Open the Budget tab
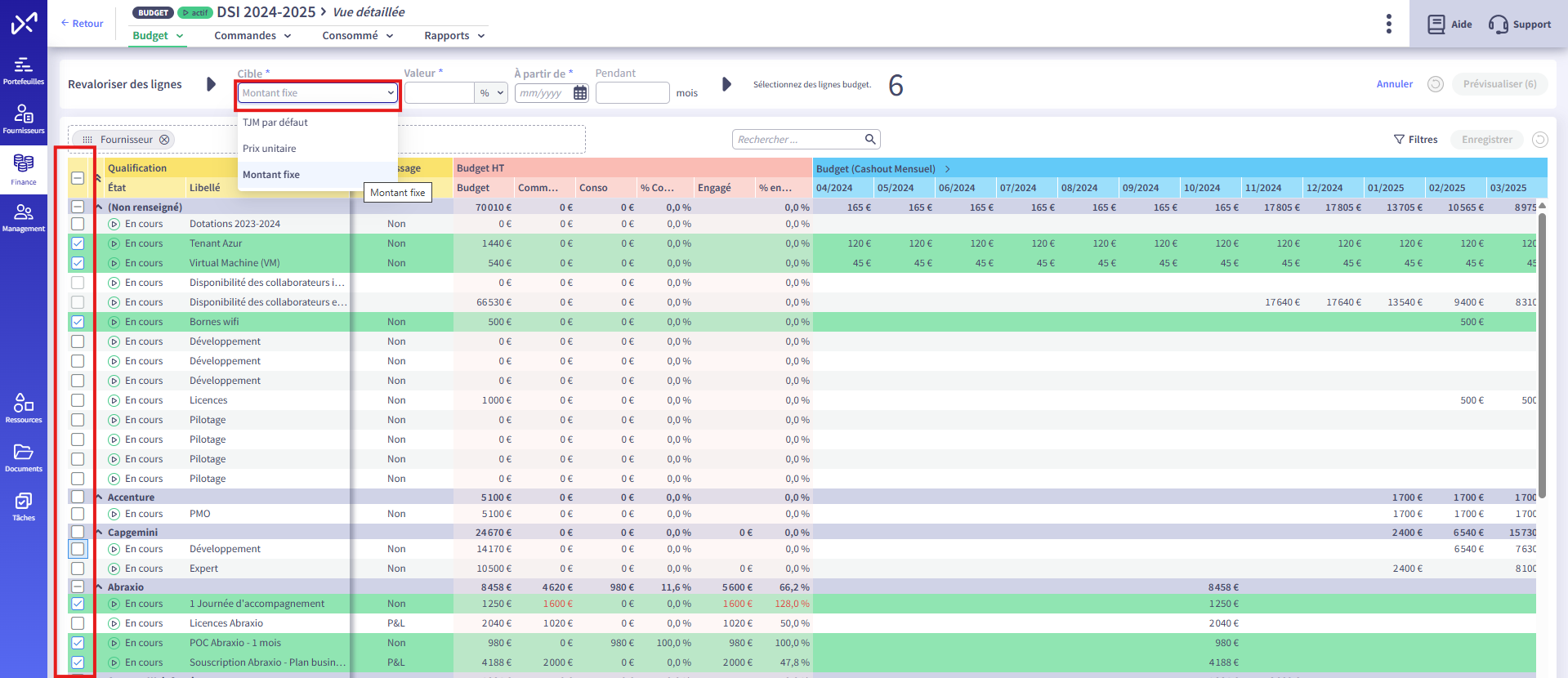Viewport: 1568px width, 678px height. pos(158,36)
